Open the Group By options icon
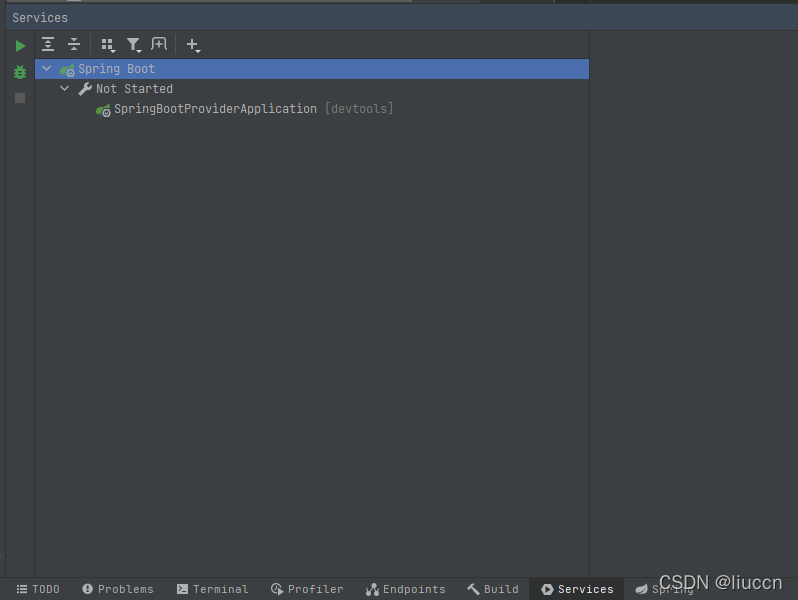The image size is (798, 600). (x=108, y=45)
